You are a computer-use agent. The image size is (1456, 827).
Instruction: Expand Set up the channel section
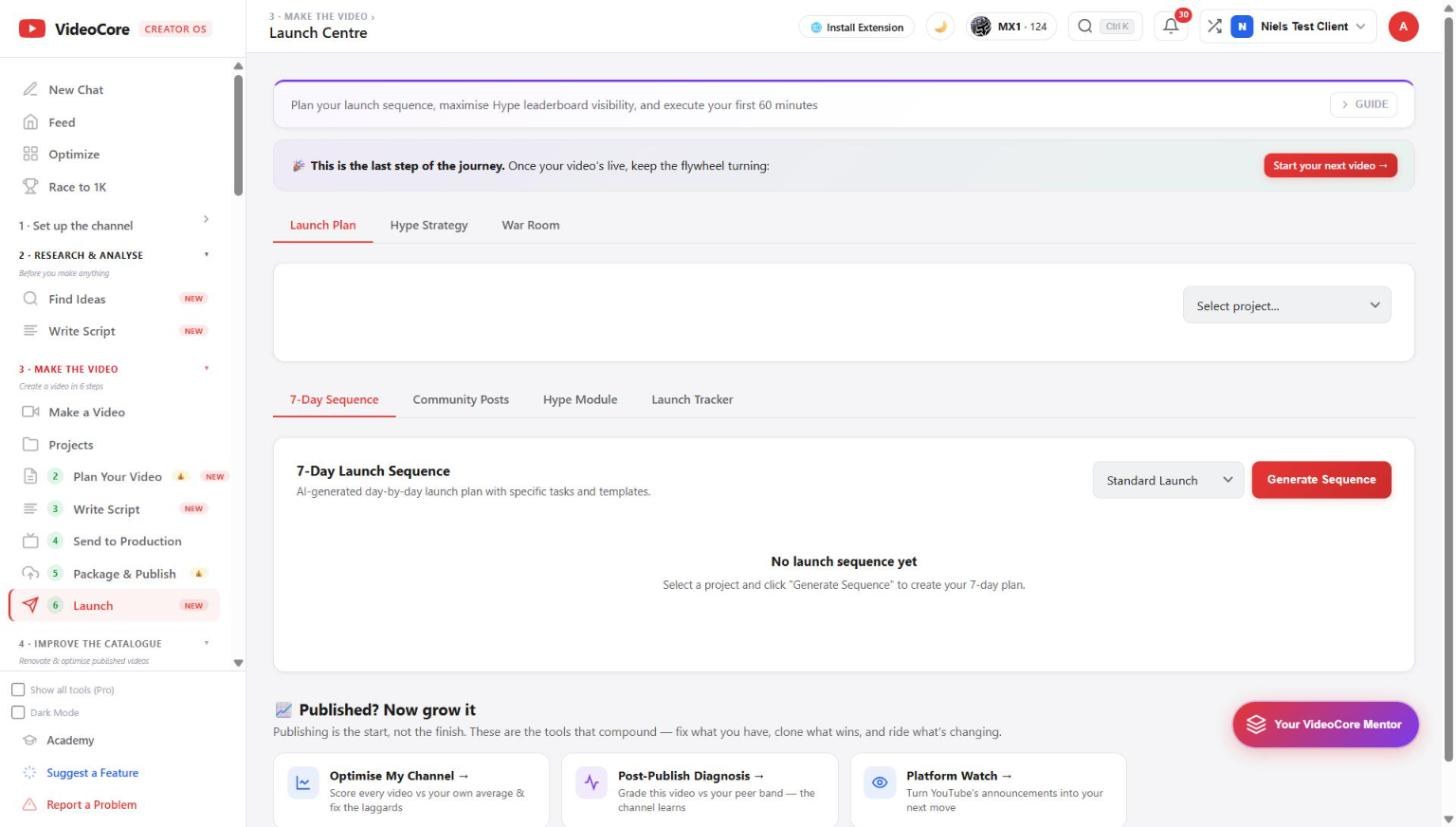coord(115,225)
